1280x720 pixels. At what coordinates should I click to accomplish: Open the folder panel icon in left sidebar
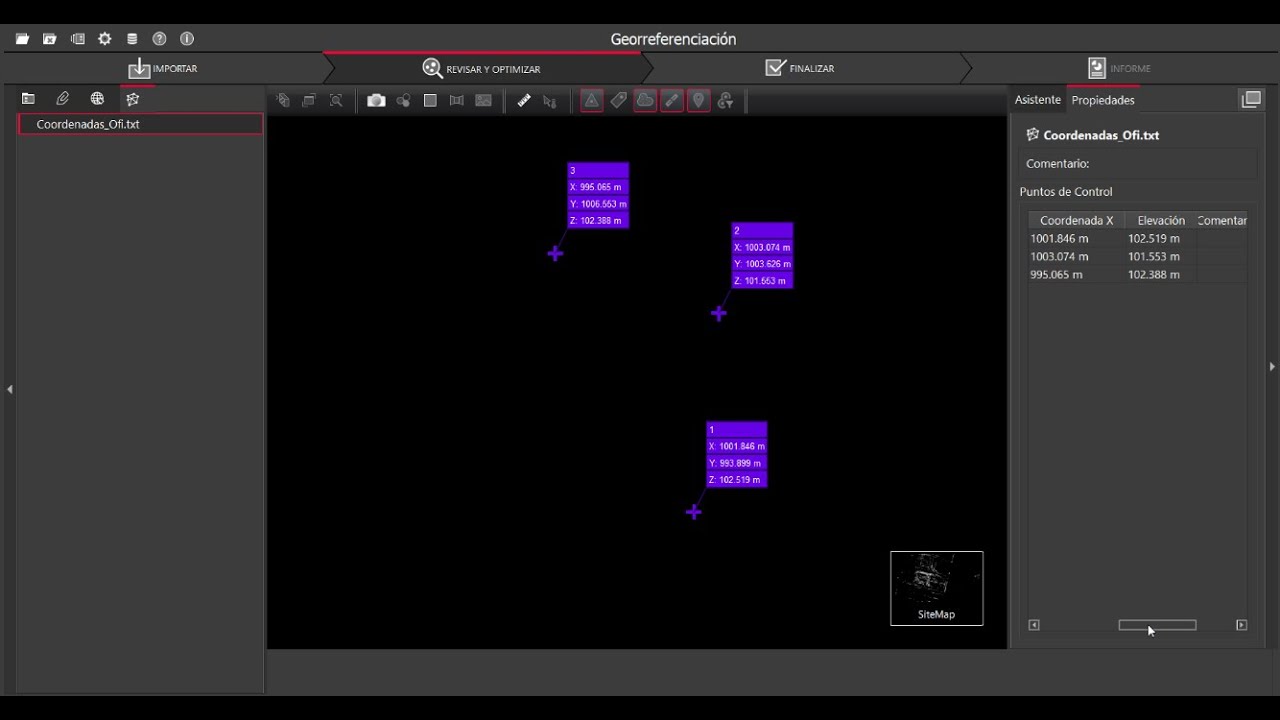28,99
